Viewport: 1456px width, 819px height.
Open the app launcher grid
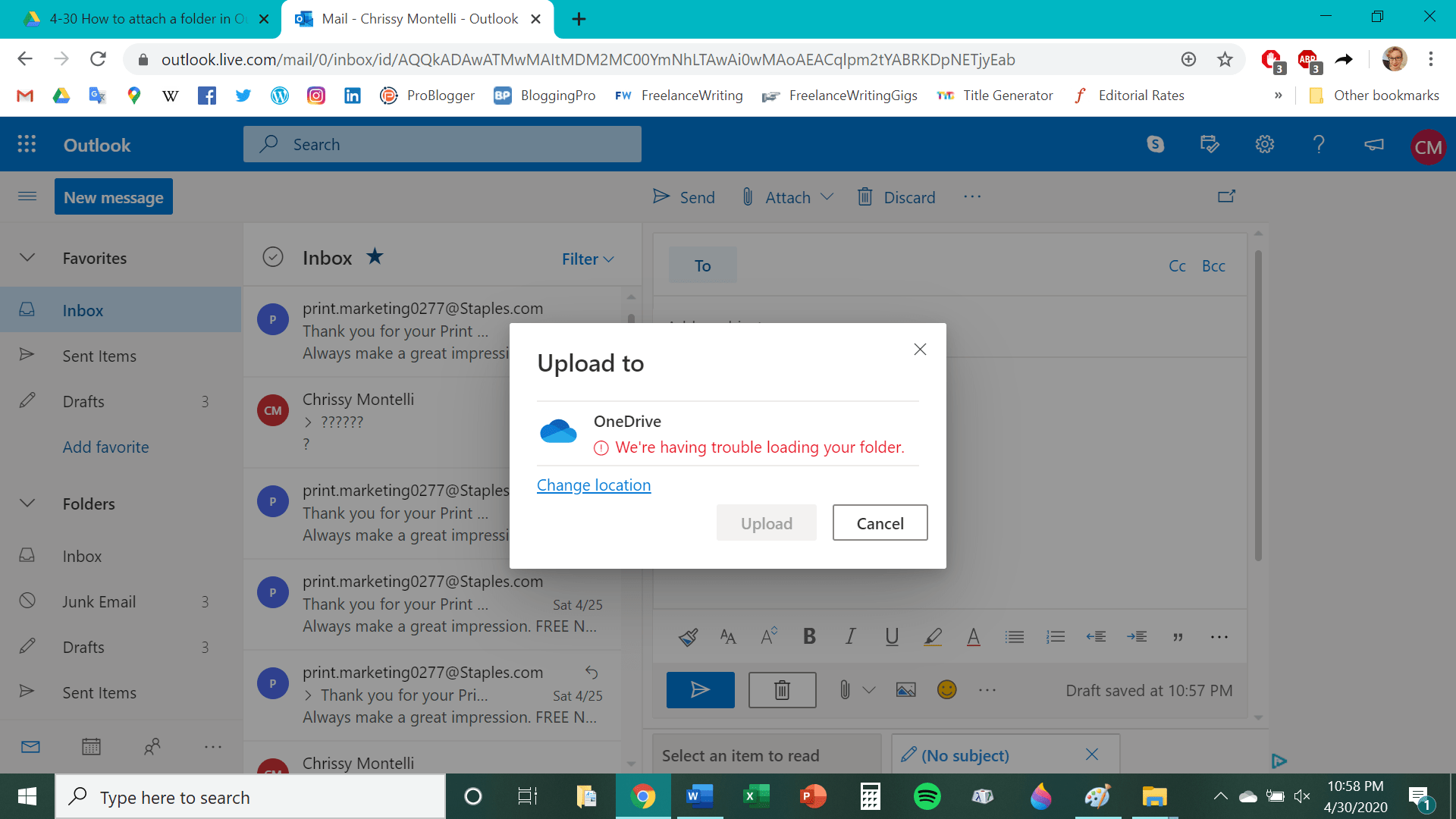pyautogui.click(x=27, y=144)
